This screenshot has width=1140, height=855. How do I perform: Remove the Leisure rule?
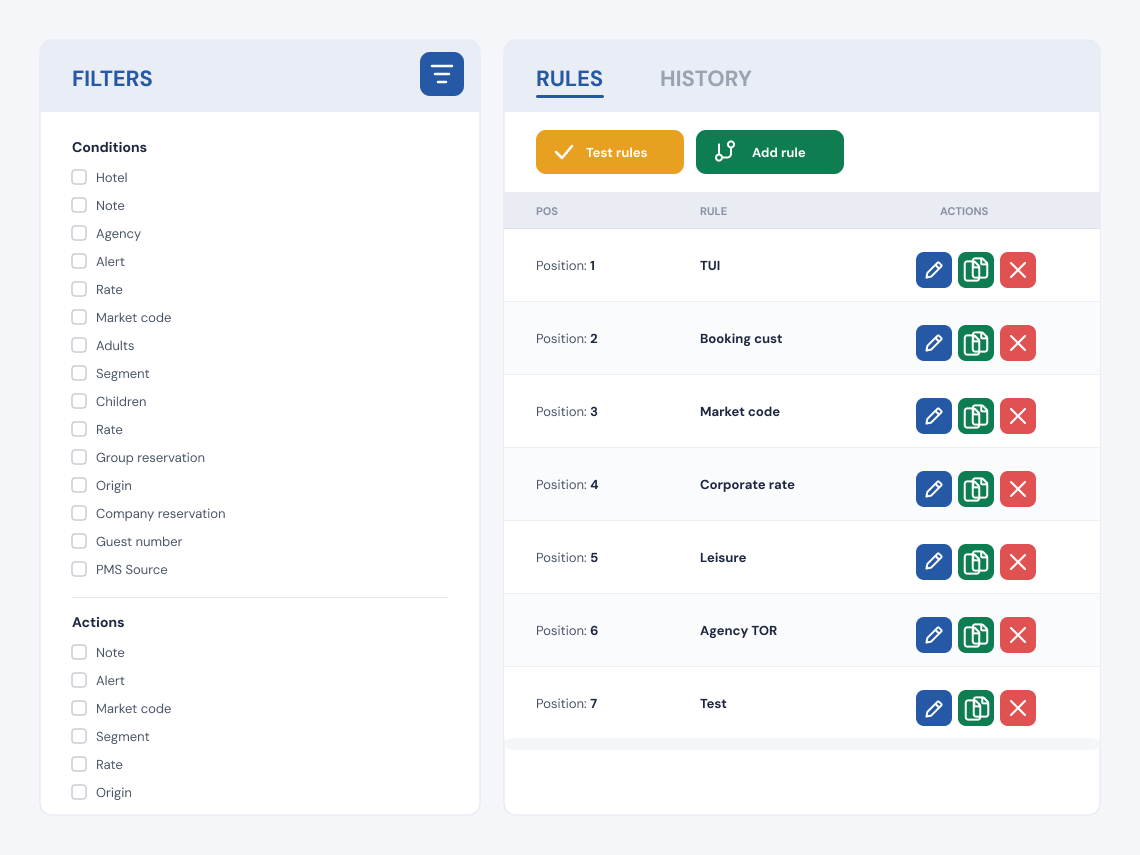point(1018,562)
